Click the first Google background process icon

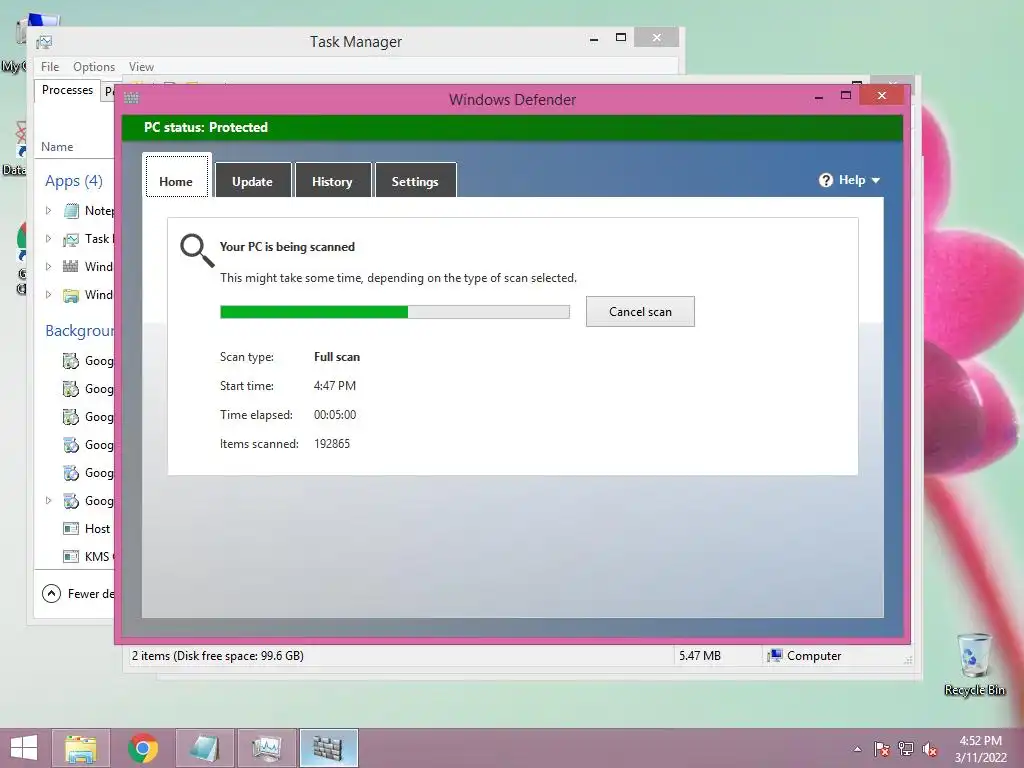point(71,360)
